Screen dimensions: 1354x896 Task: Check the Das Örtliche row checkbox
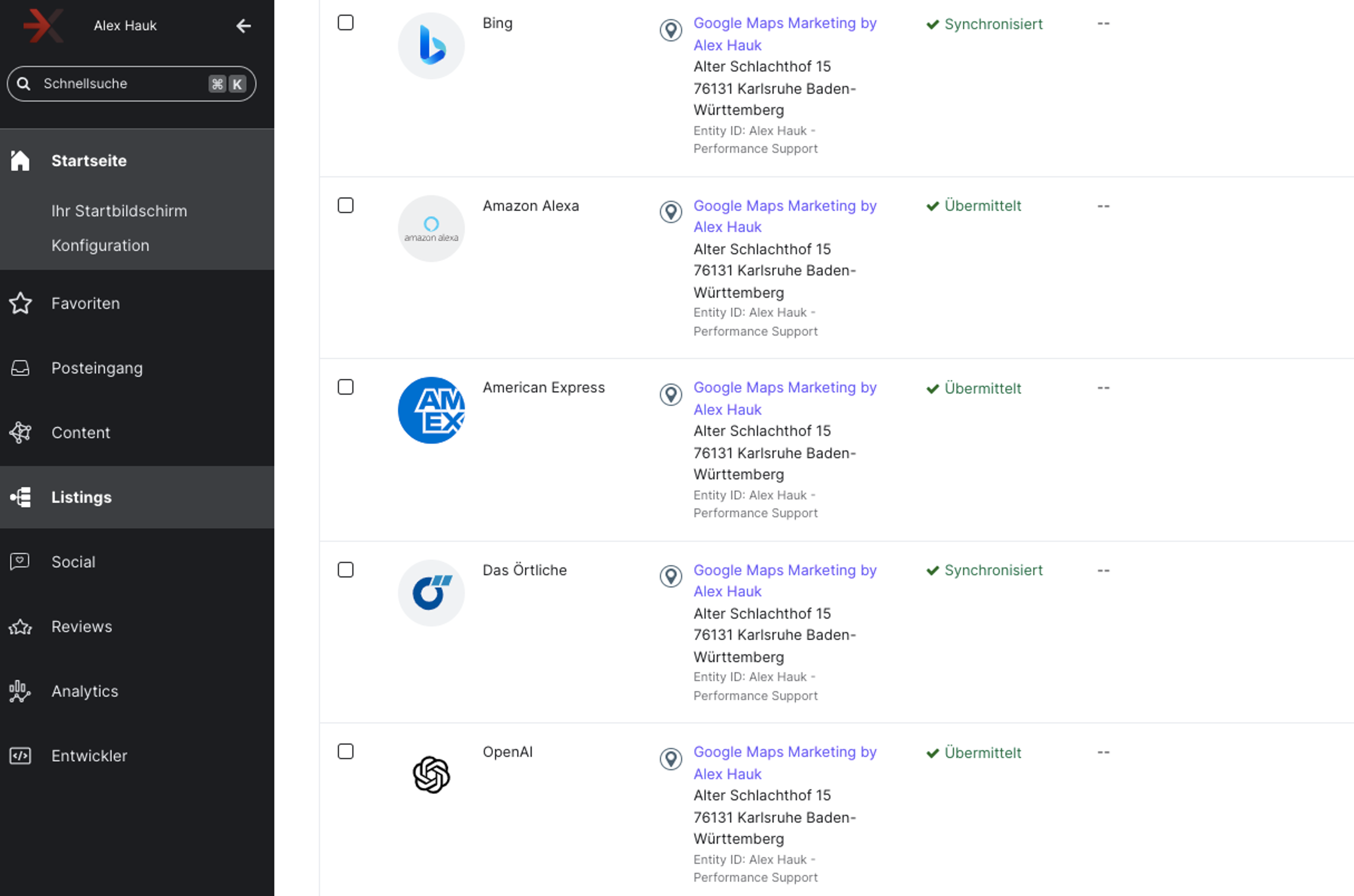point(346,570)
